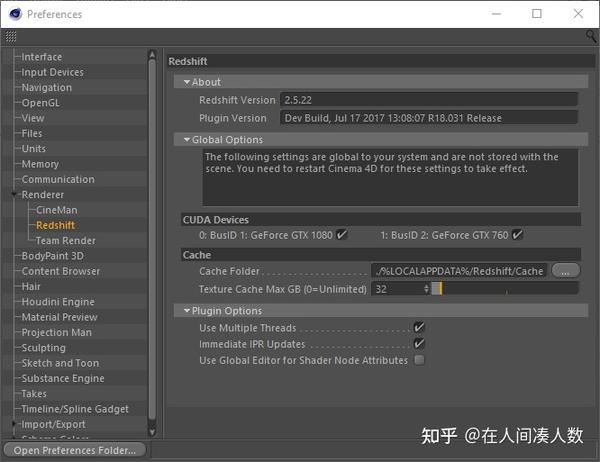This screenshot has height=462, width=600.
Task: Click the Cinema 4D logo in title bar
Action: pyautogui.click(x=16, y=14)
